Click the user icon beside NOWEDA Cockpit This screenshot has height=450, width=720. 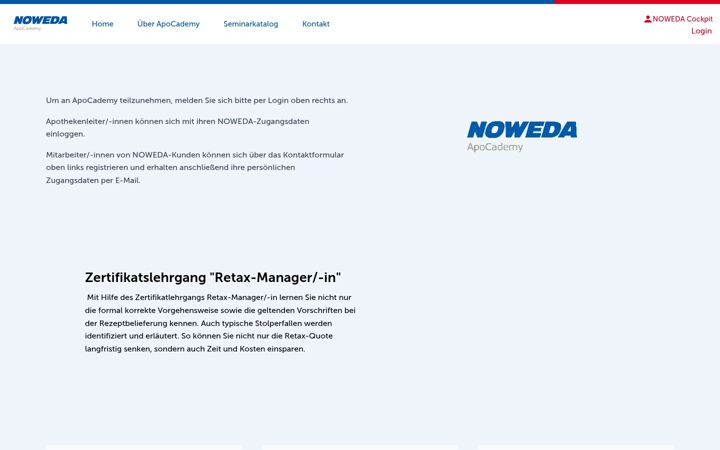pyautogui.click(x=647, y=19)
